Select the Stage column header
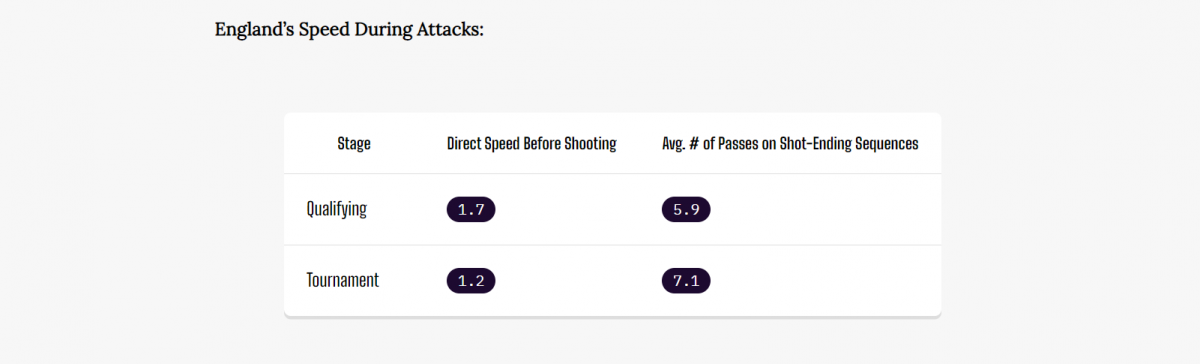 point(354,144)
